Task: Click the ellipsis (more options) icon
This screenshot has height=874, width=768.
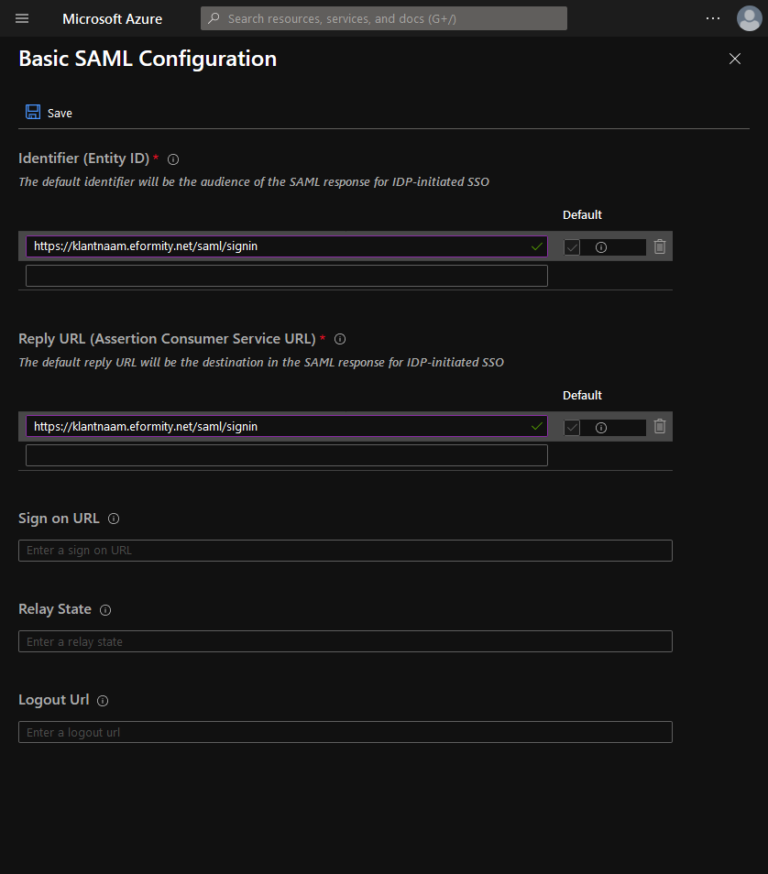Action: click(713, 18)
